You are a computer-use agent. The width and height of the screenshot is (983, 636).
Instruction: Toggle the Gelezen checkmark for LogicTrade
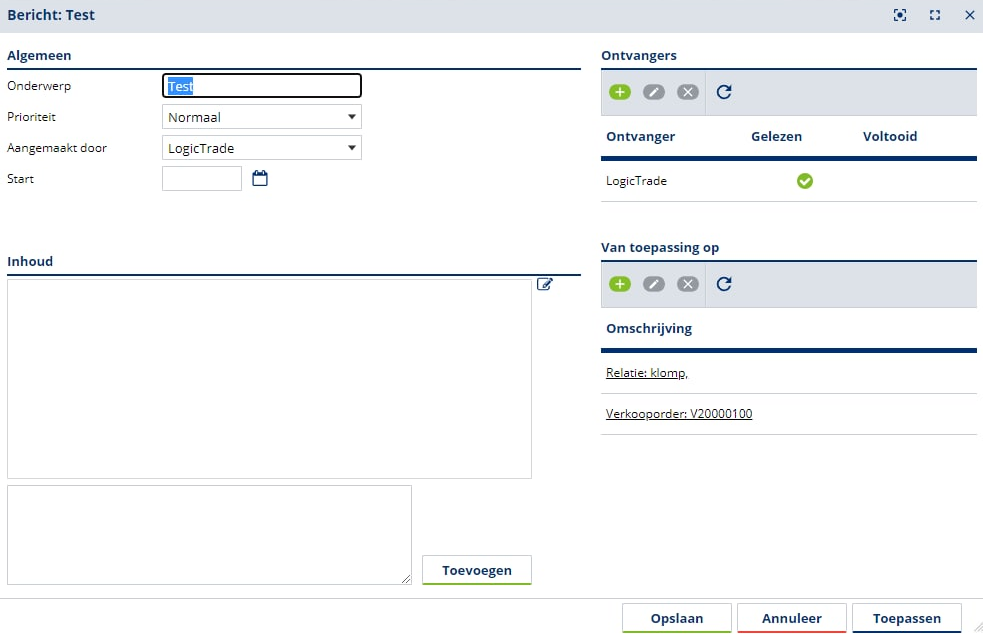pos(804,181)
